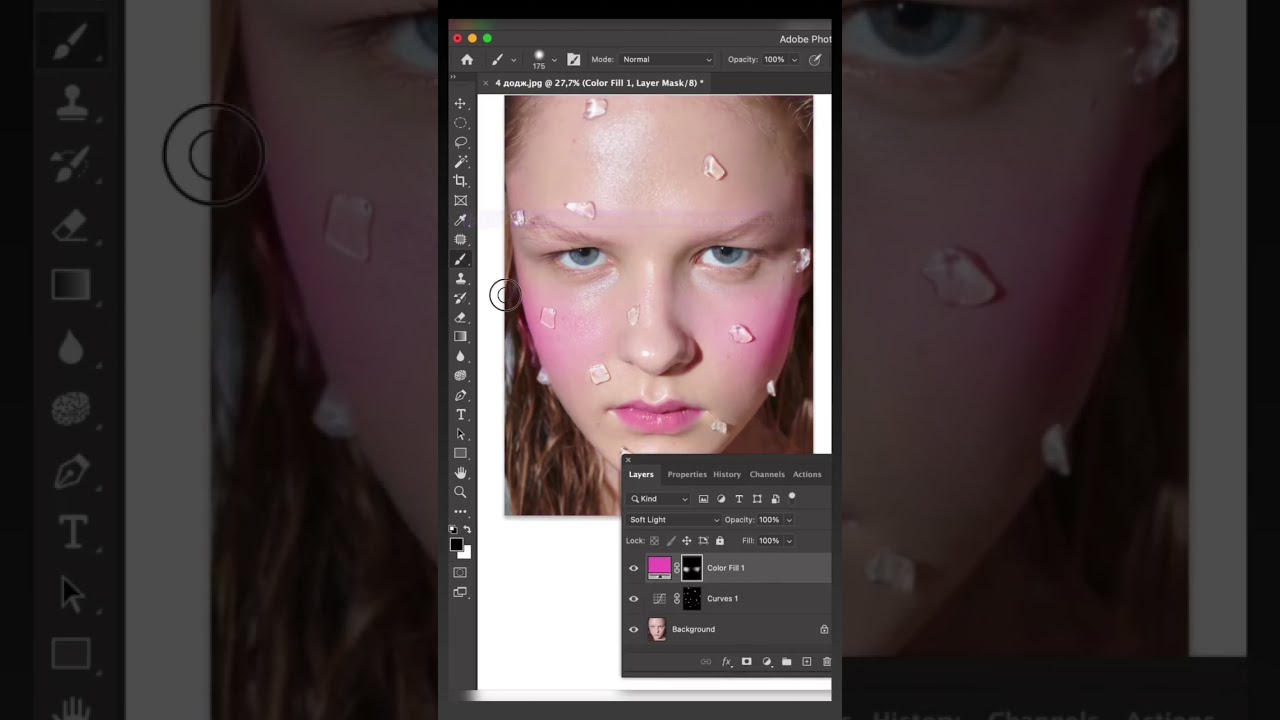Hide the Curves 1 layer

coord(633,599)
